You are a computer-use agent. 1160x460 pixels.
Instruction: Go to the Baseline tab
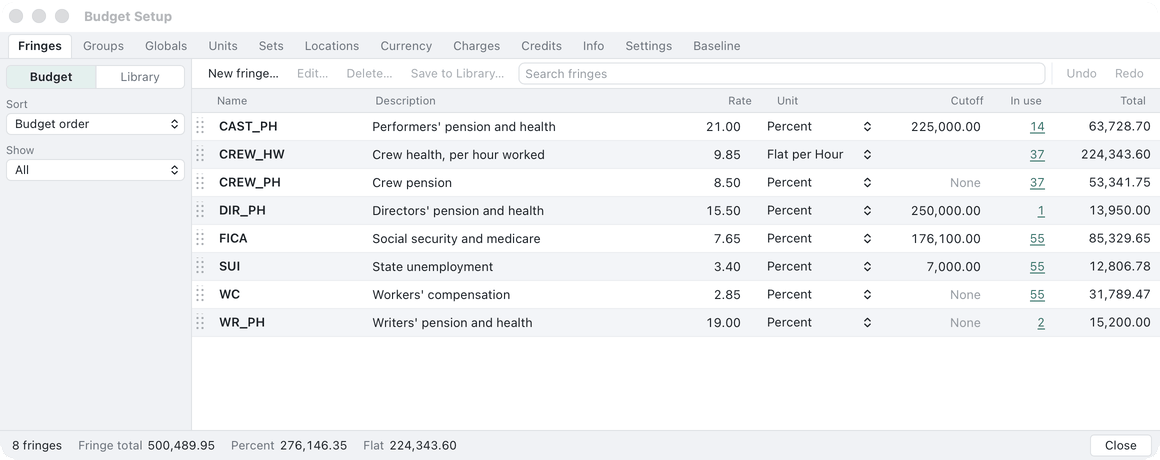[x=717, y=46]
